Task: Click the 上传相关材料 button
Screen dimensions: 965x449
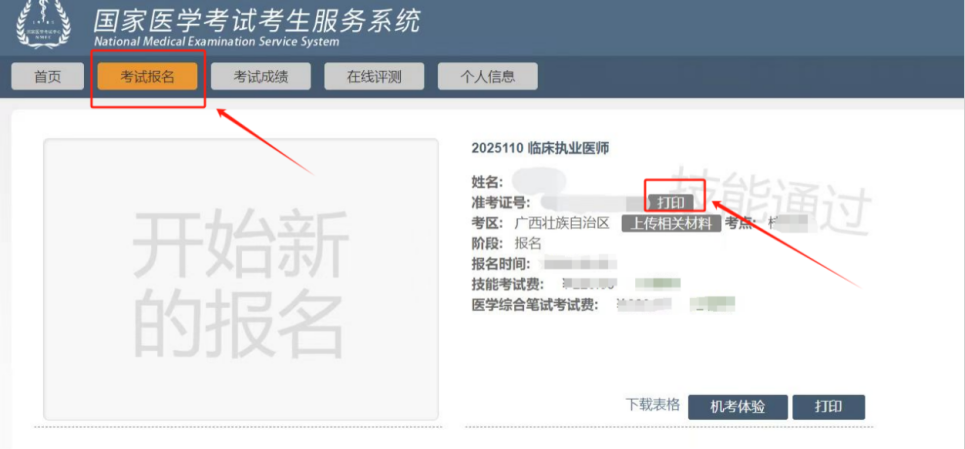Action: (x=671, y=223)
